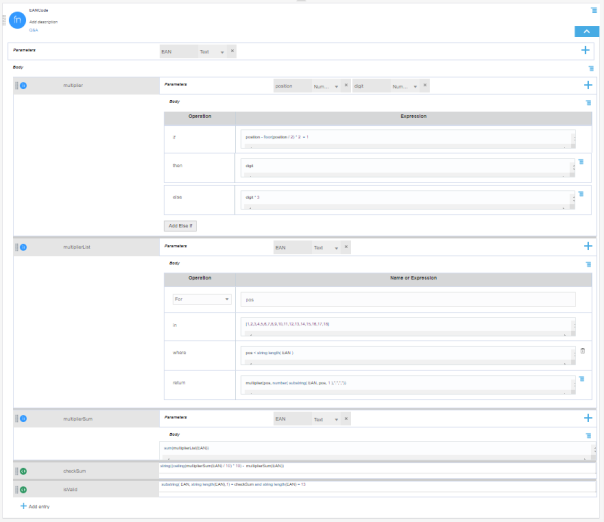This screenshot has height=522, width=604.
Task: Remove the top-level EAN parameter
Action: [232, 51]
